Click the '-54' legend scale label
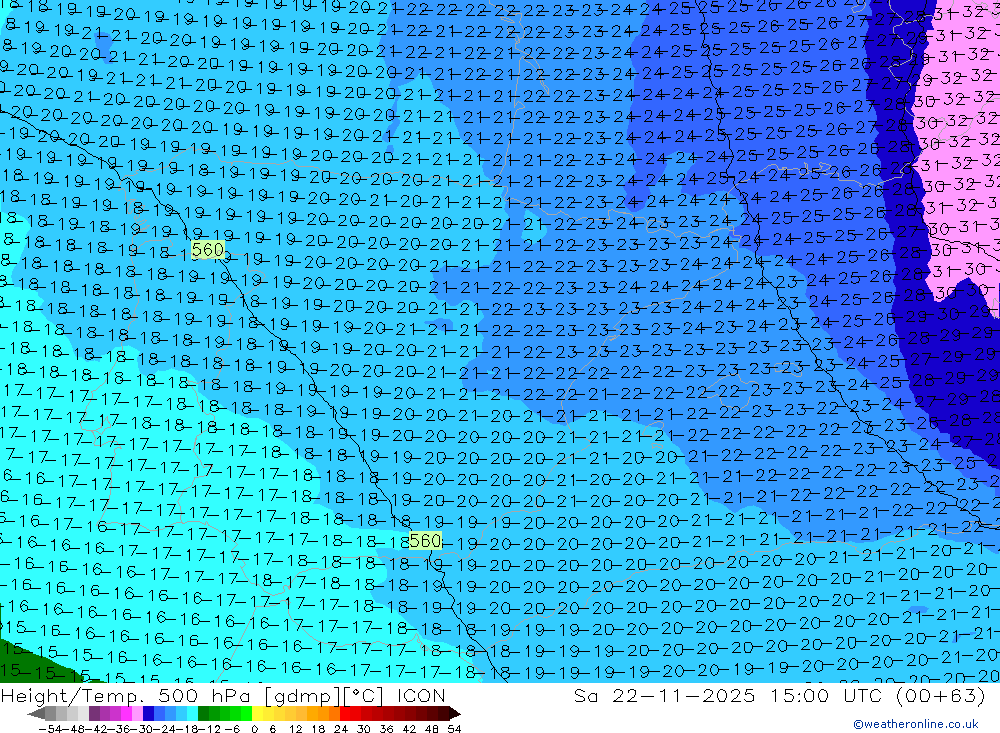This screenshot has height=733, width=1000. 50,729
